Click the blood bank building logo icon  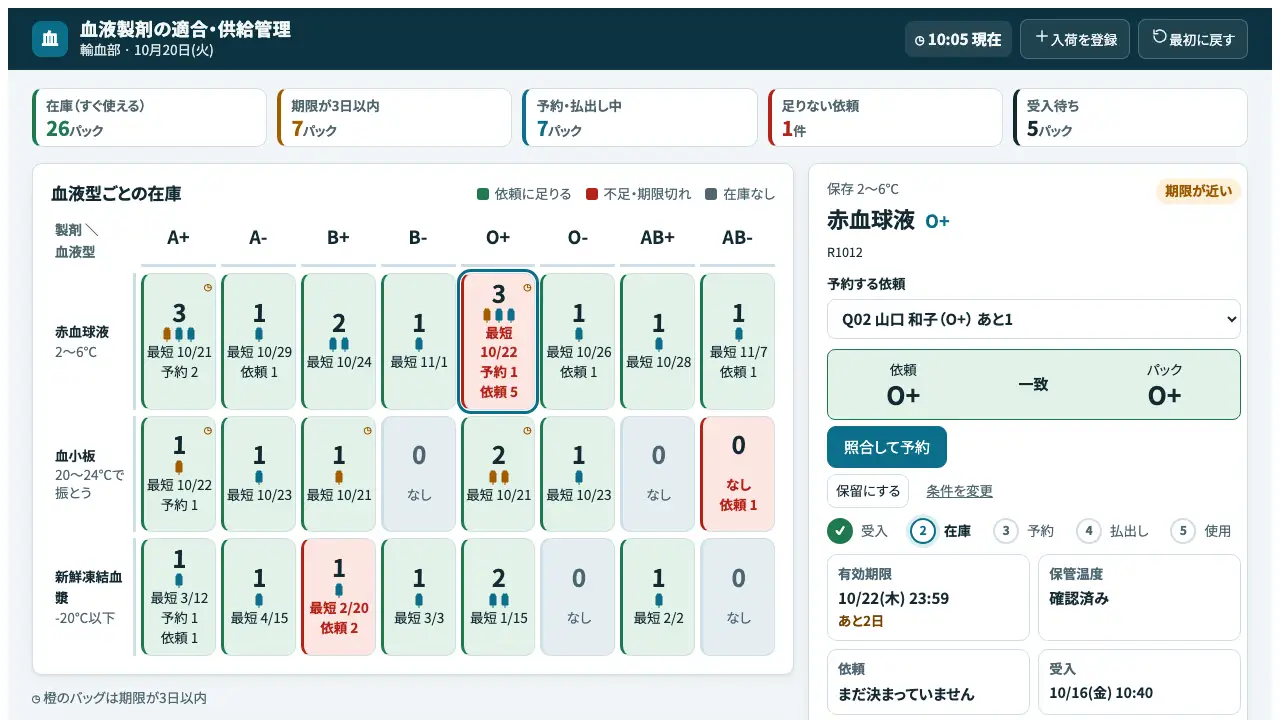(50, 39)
